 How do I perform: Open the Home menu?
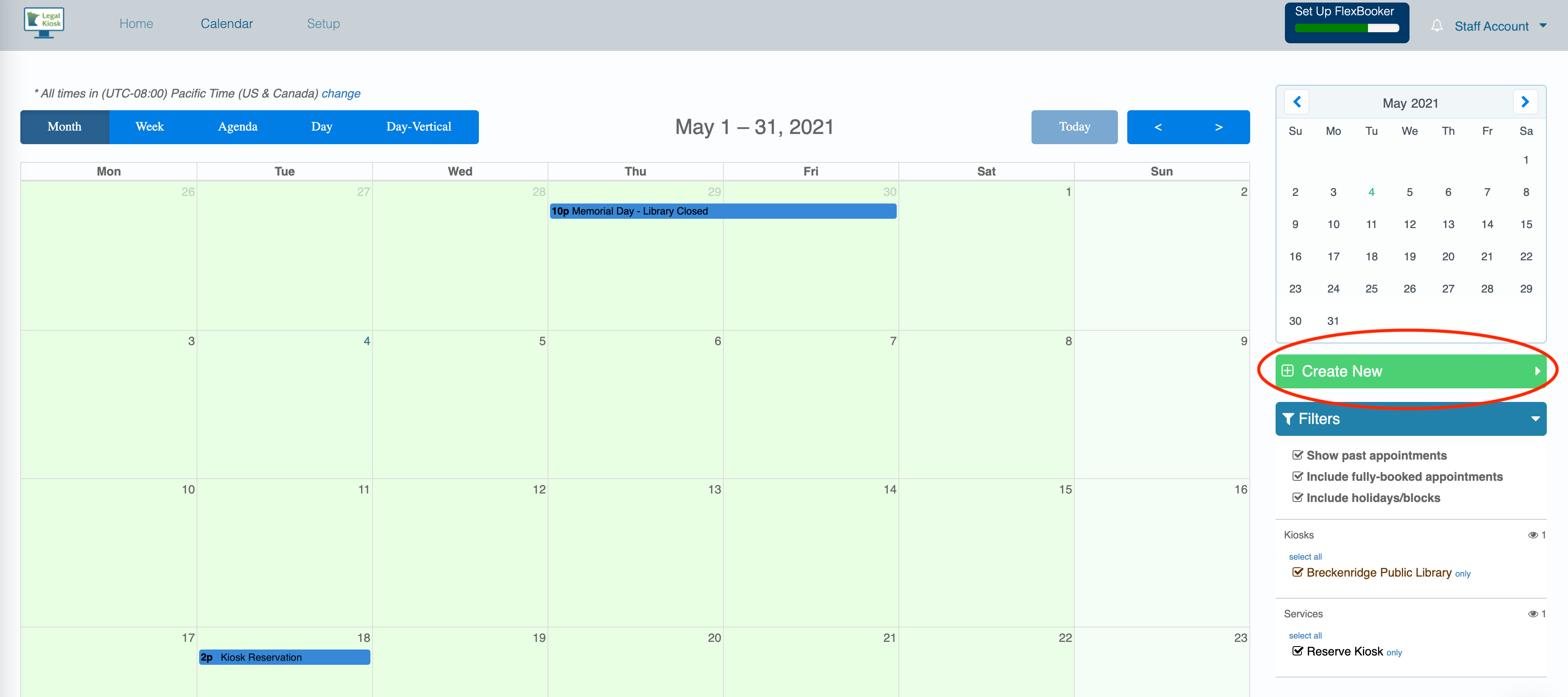pyautogui.click(x=136, y=24)
